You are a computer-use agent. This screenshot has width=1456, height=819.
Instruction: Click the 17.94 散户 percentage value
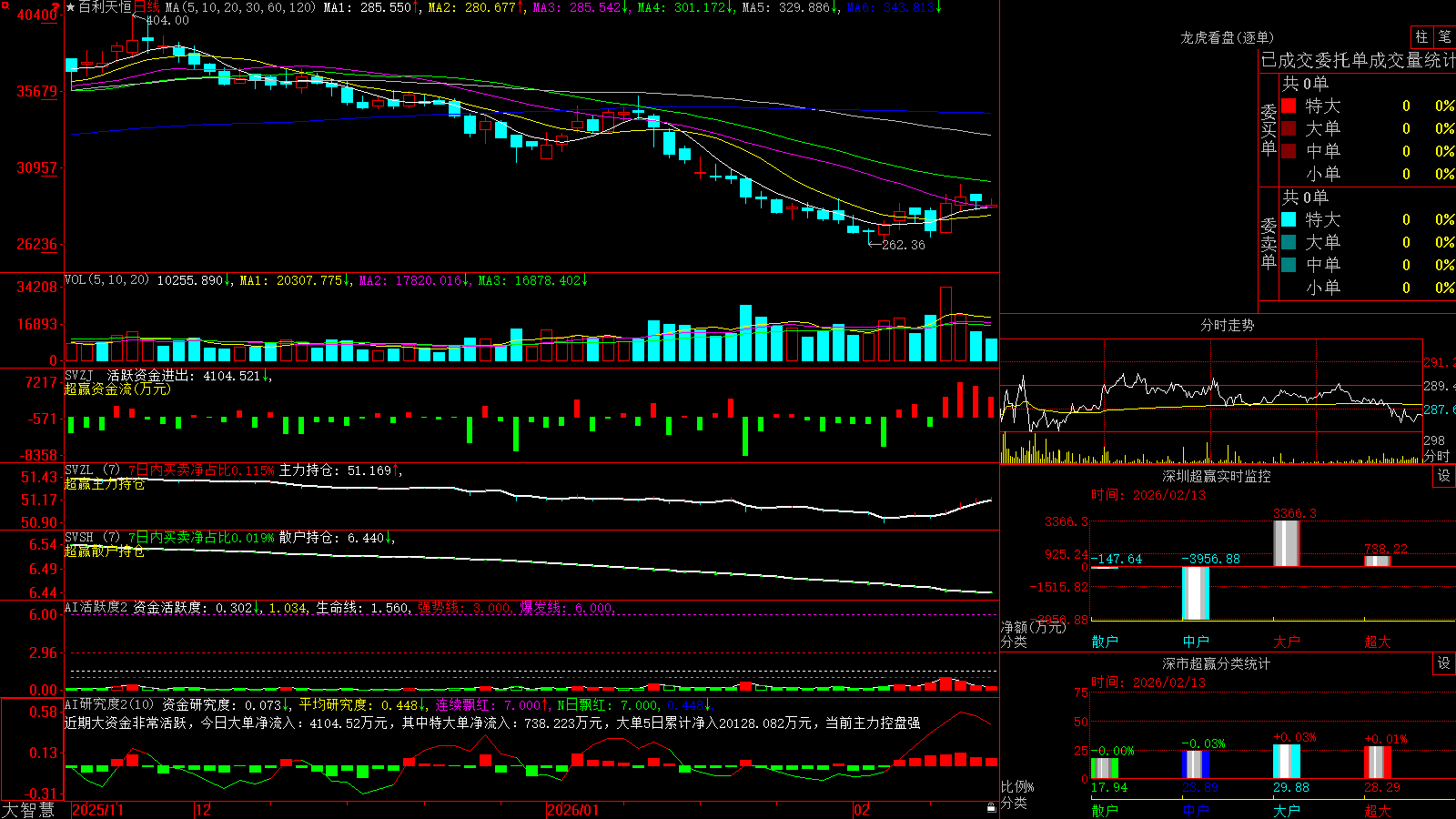click(1109, 787)
